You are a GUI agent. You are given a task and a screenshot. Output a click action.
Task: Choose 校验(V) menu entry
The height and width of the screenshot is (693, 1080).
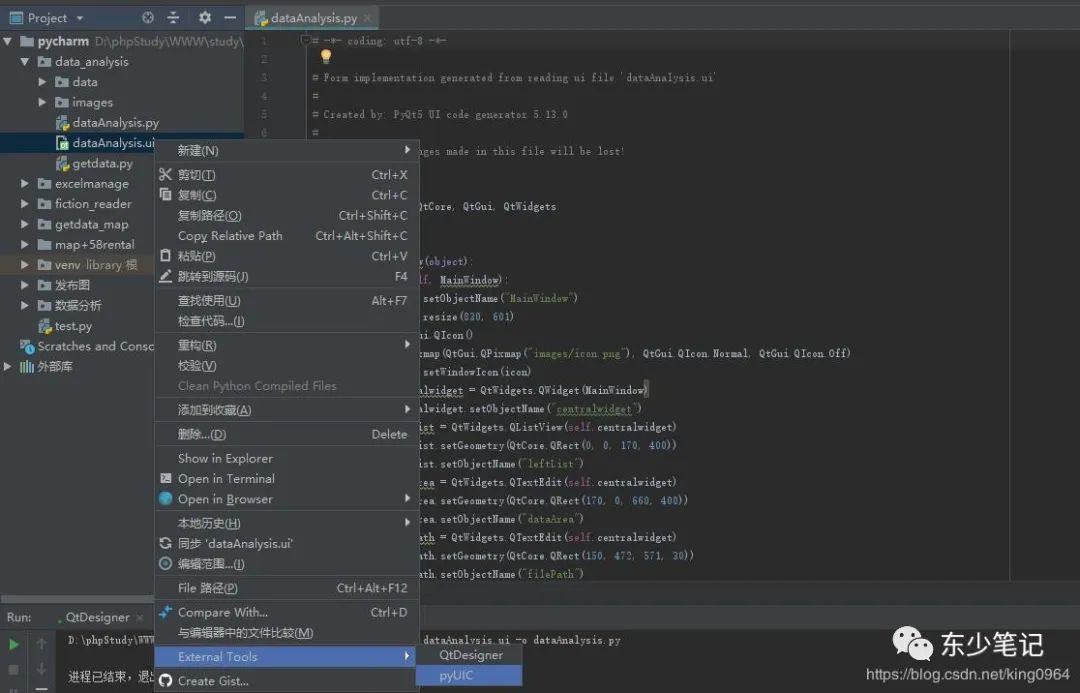[x=287, y=365]
